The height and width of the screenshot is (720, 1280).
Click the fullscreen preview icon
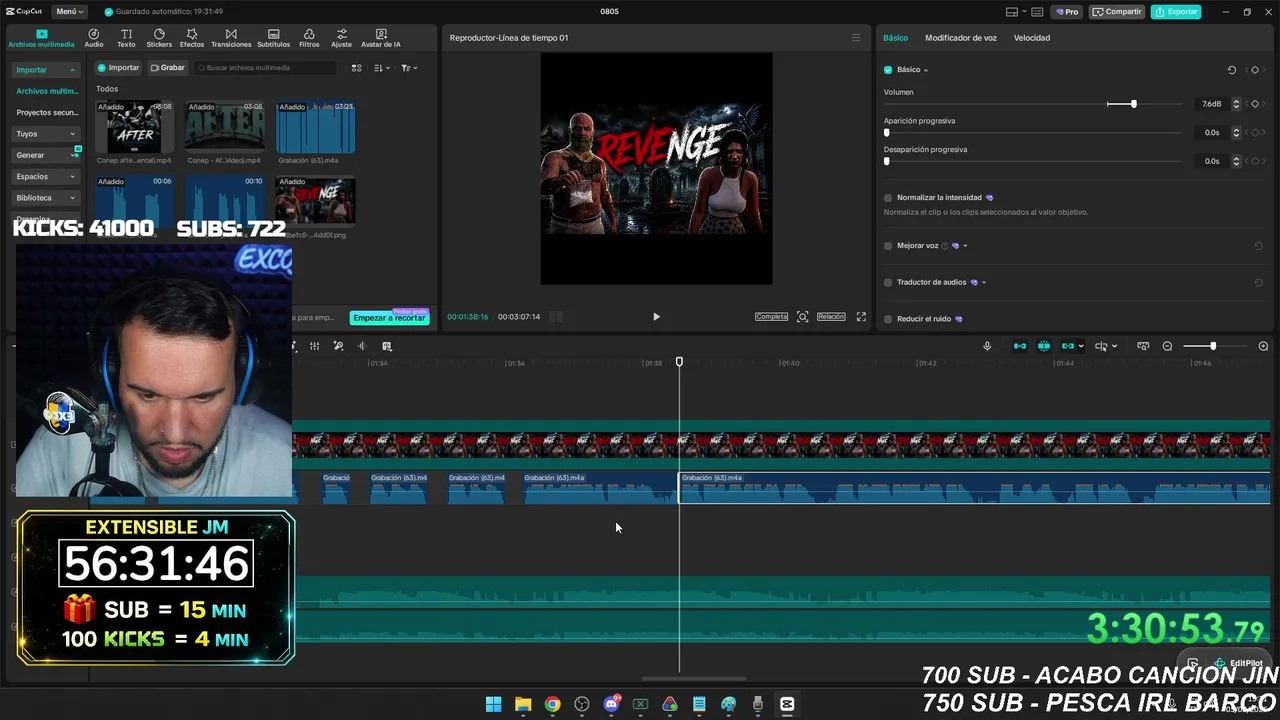point(861,317)
